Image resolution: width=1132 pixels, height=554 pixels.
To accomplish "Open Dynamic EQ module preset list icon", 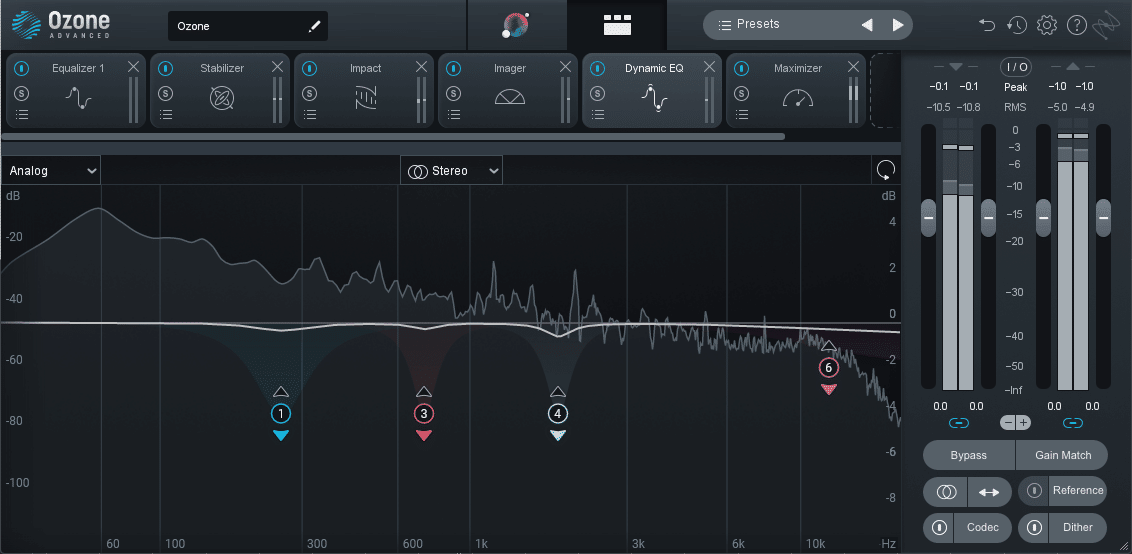I will coord(597,114).
